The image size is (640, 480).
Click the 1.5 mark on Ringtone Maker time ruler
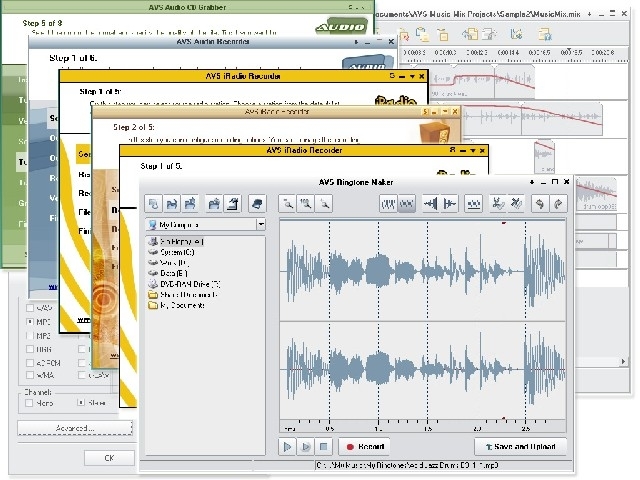coord(428,429)
